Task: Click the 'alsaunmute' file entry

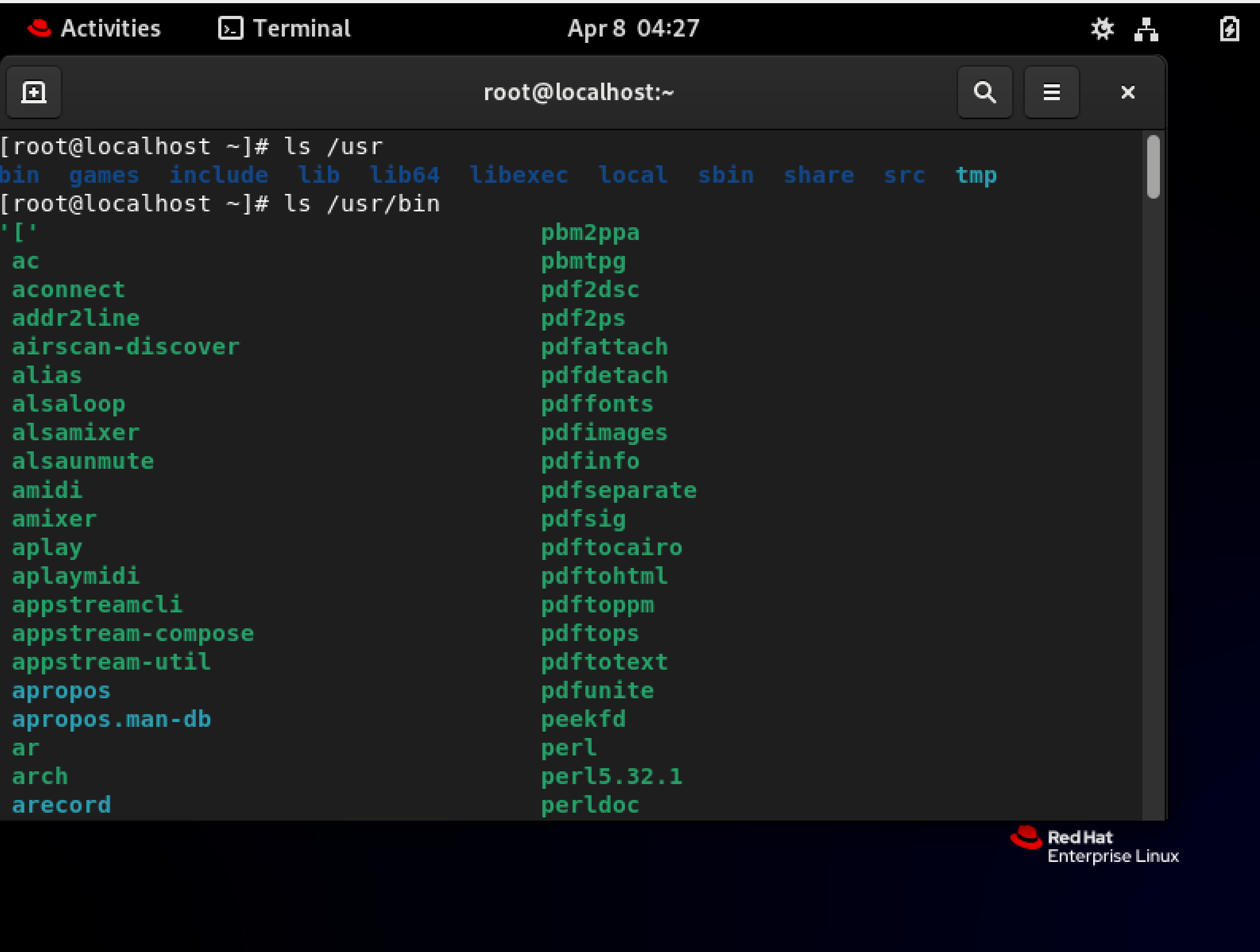Action: (83, 461)
